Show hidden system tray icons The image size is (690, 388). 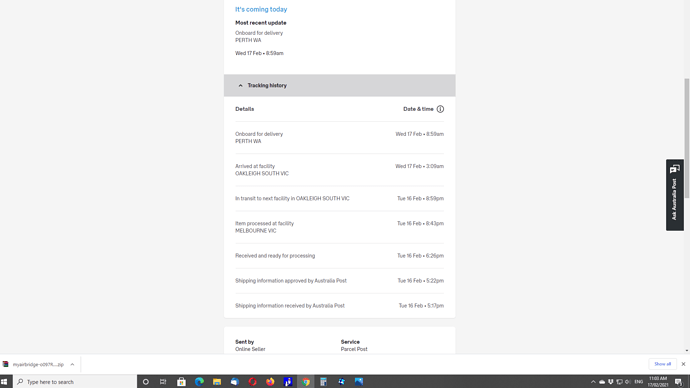point(593,382)
